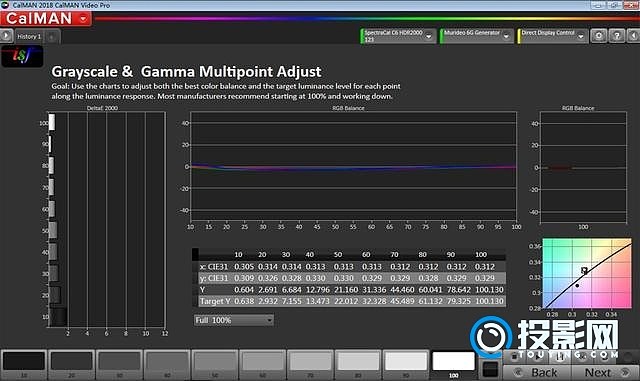
Task: Click the Next button
Action: click(x=605, y=372)
